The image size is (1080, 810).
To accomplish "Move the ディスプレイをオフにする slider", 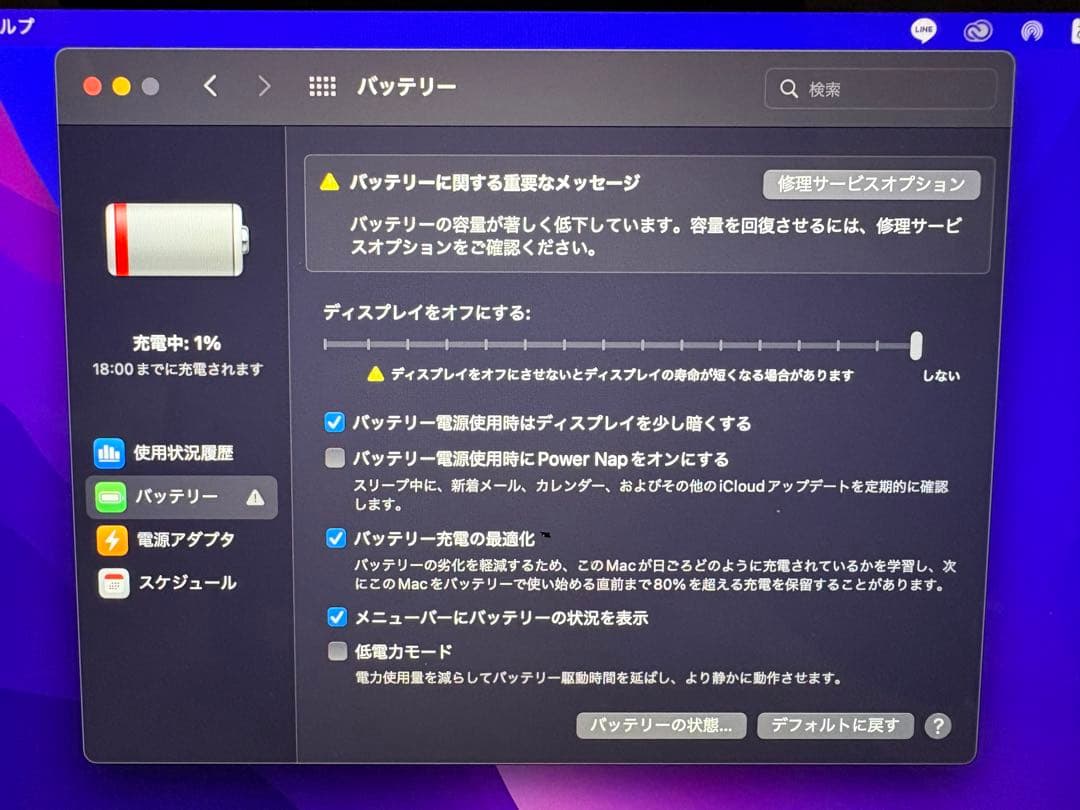I will tap(914, 344).
